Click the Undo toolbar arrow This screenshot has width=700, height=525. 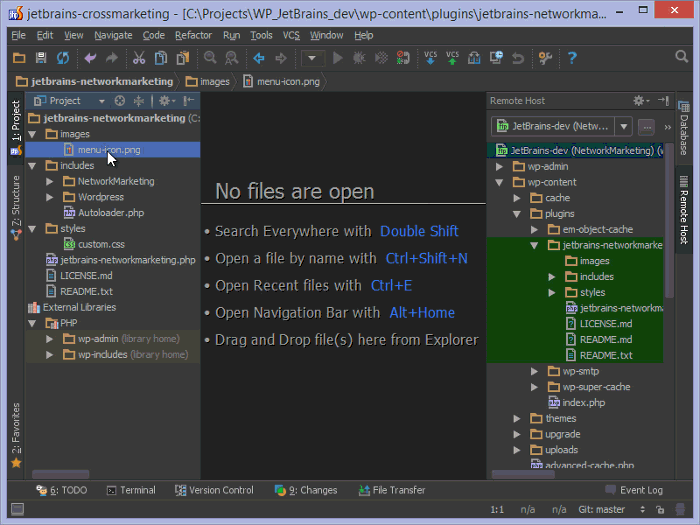click(x=90, y=58)
